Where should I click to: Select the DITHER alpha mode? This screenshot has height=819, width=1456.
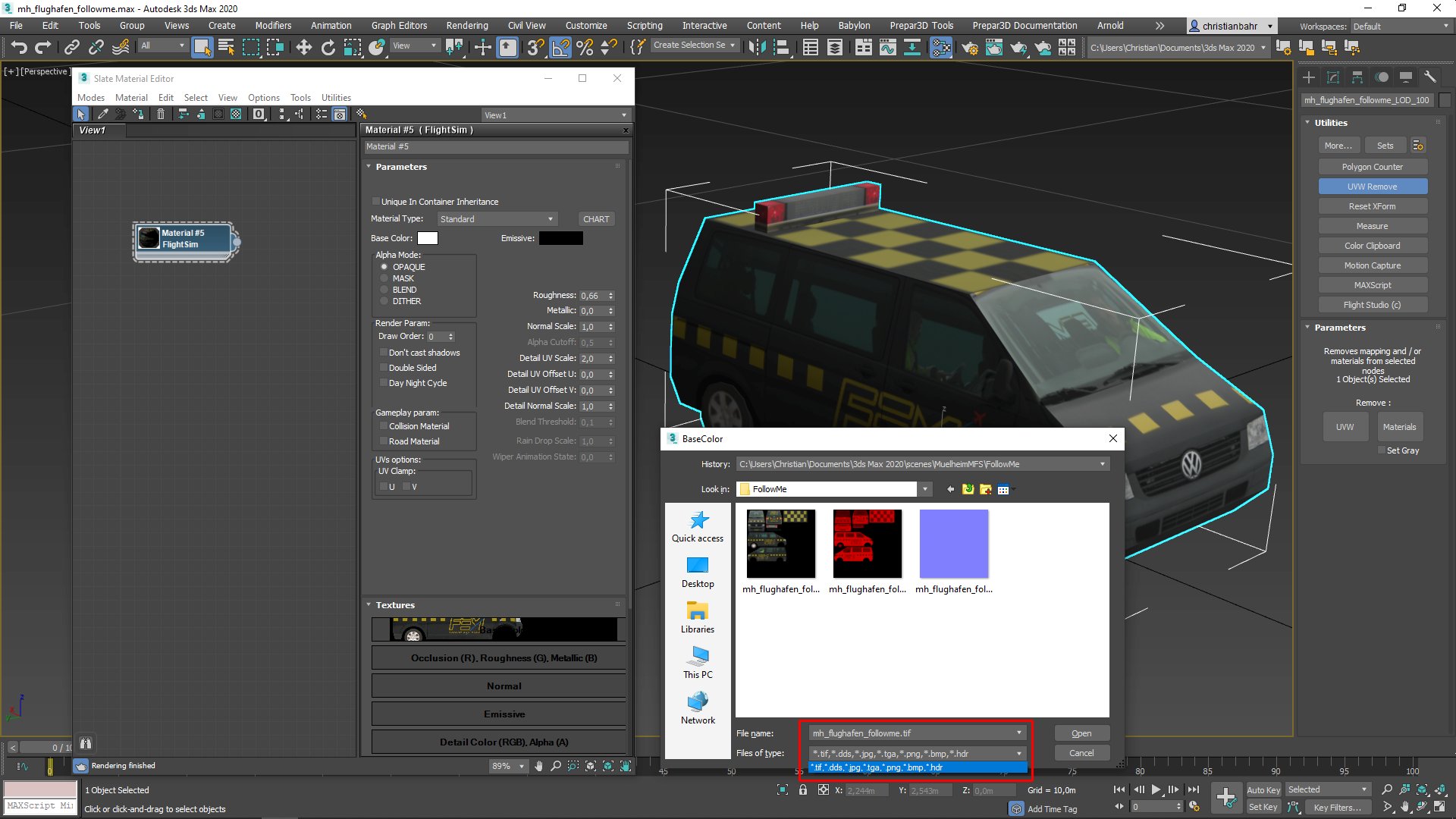[x=384, y=301]
